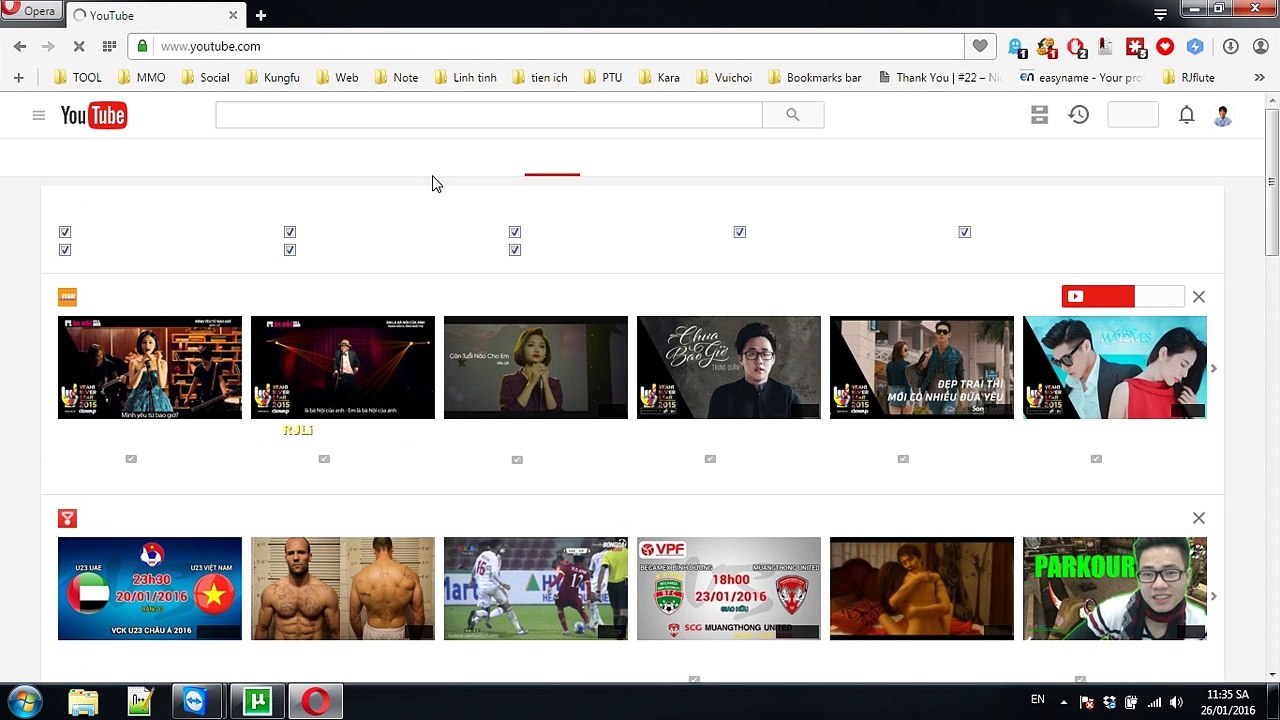Click the red YouTube subscribe button

1098,296
